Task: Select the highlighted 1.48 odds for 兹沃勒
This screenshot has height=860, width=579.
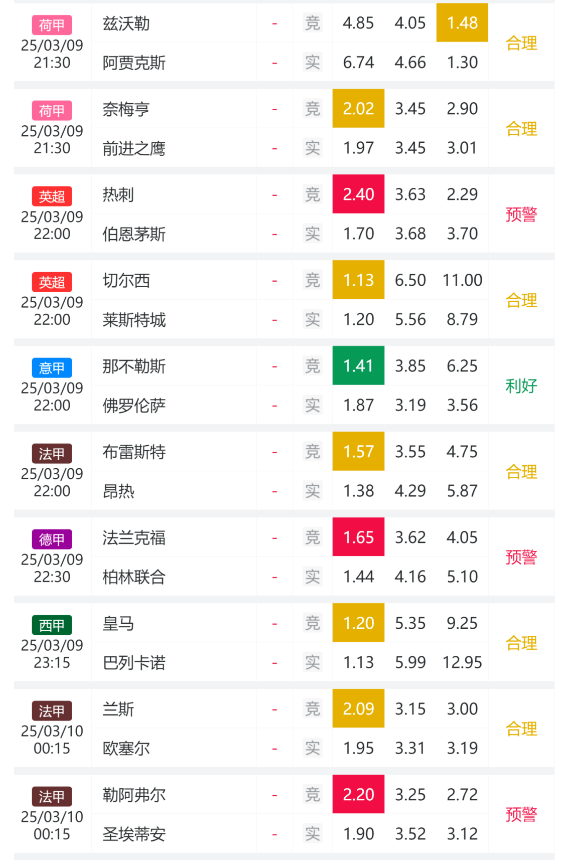Action: click(462, 23)
